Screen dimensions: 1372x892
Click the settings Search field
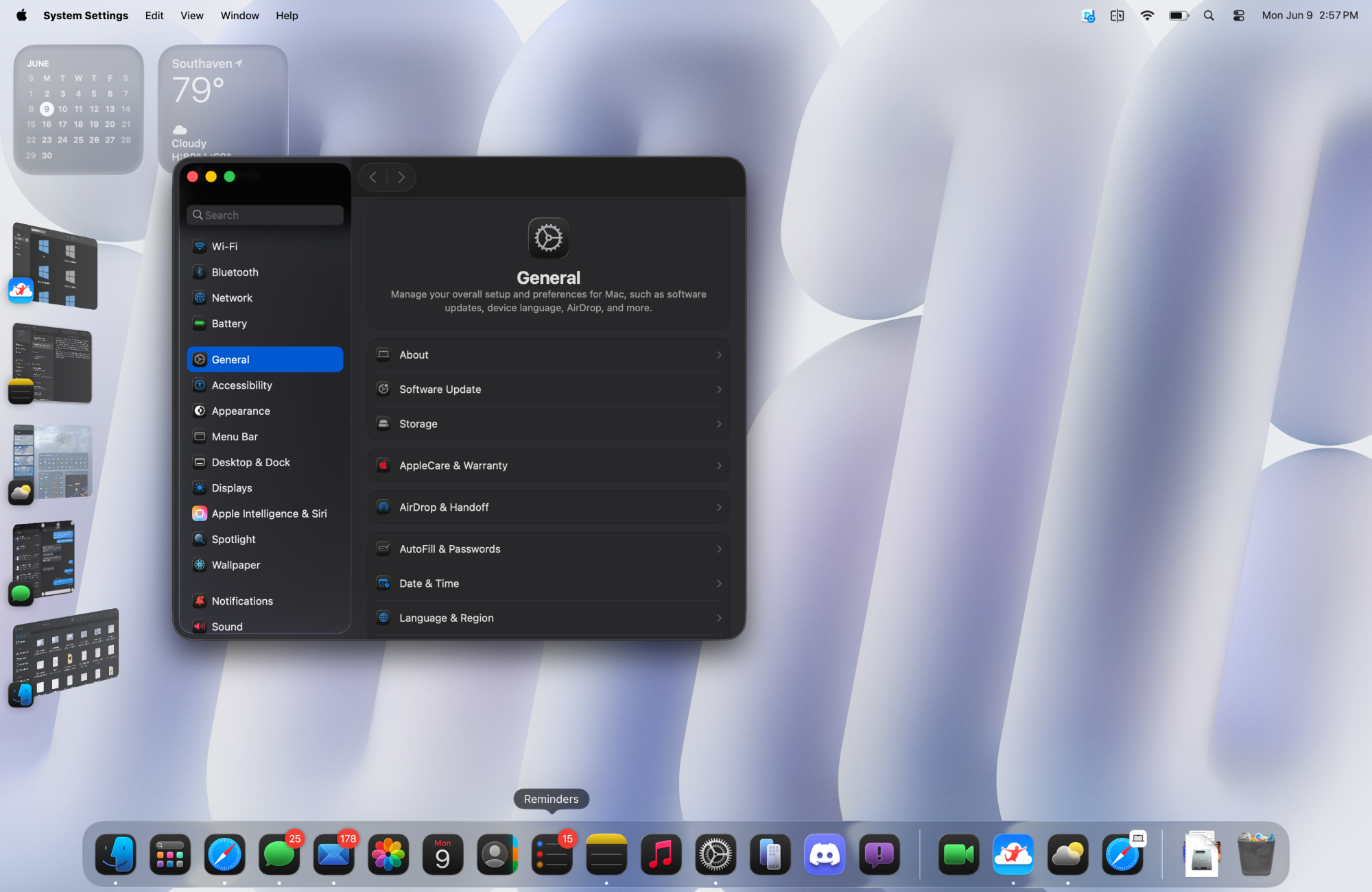265,215
